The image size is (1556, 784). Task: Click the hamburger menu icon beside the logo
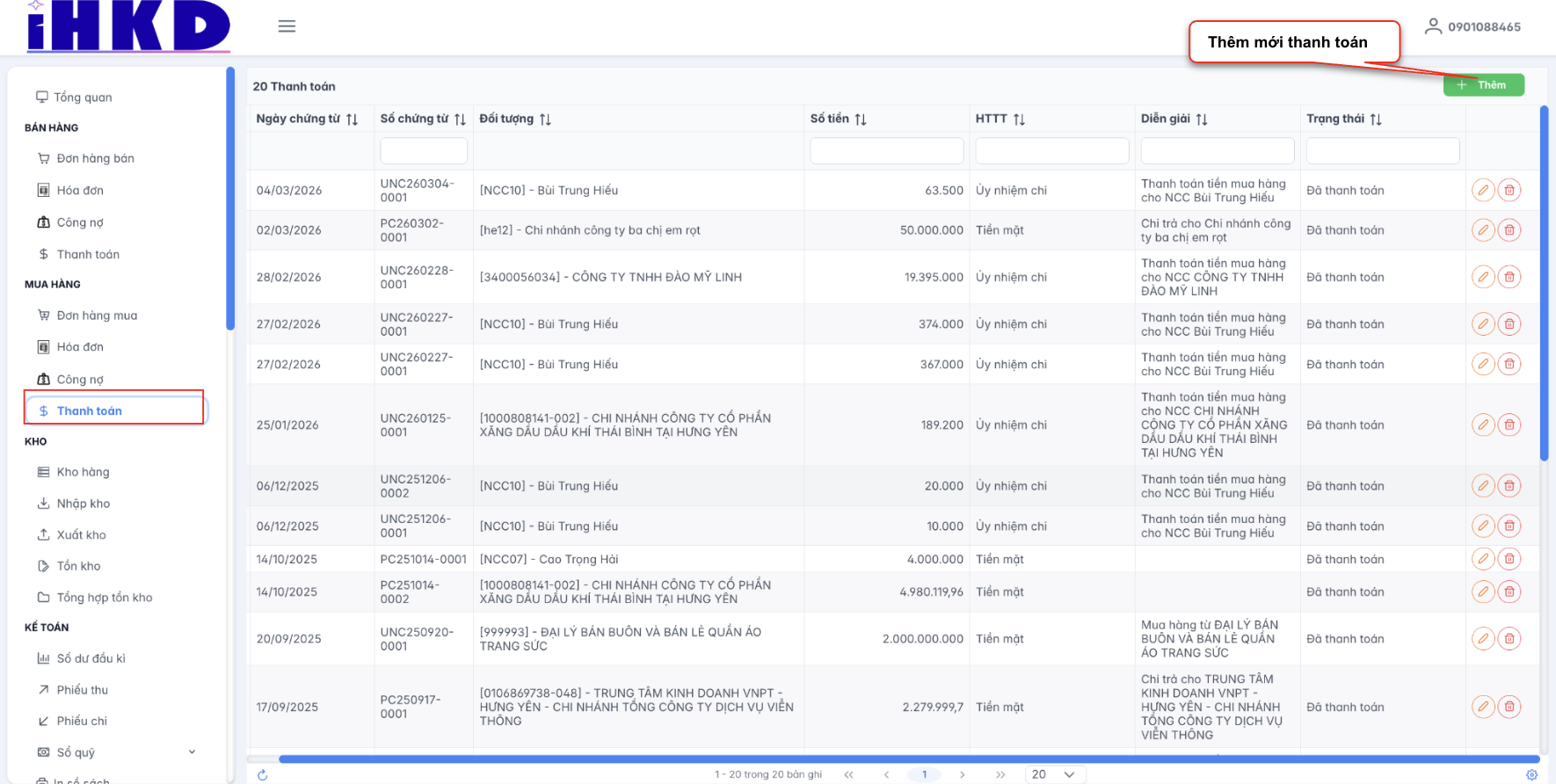[x=287, y=26]
